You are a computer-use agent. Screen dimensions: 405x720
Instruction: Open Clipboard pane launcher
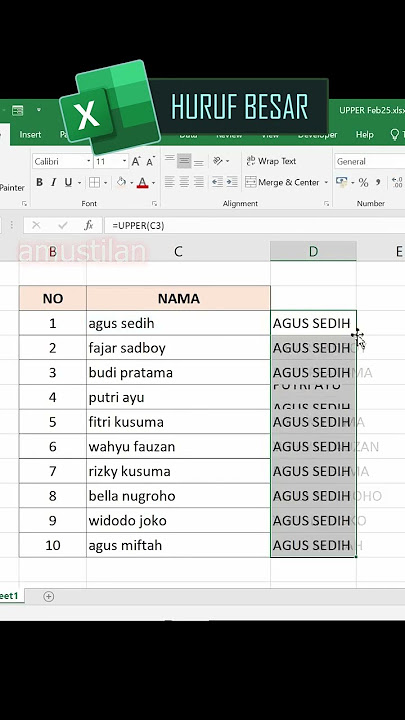click(24, 203)
